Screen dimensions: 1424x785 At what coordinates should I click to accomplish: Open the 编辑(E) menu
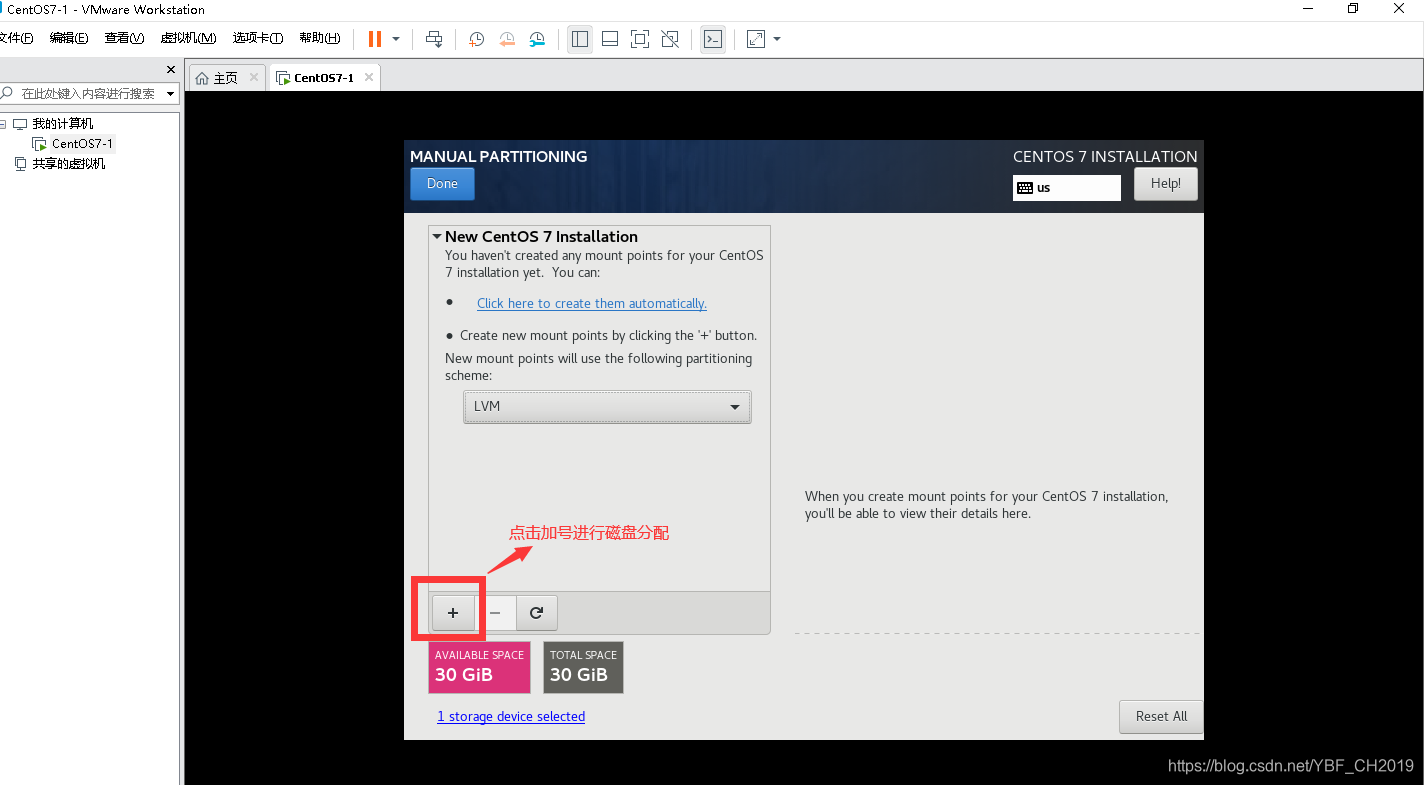(x=69, y=38)
